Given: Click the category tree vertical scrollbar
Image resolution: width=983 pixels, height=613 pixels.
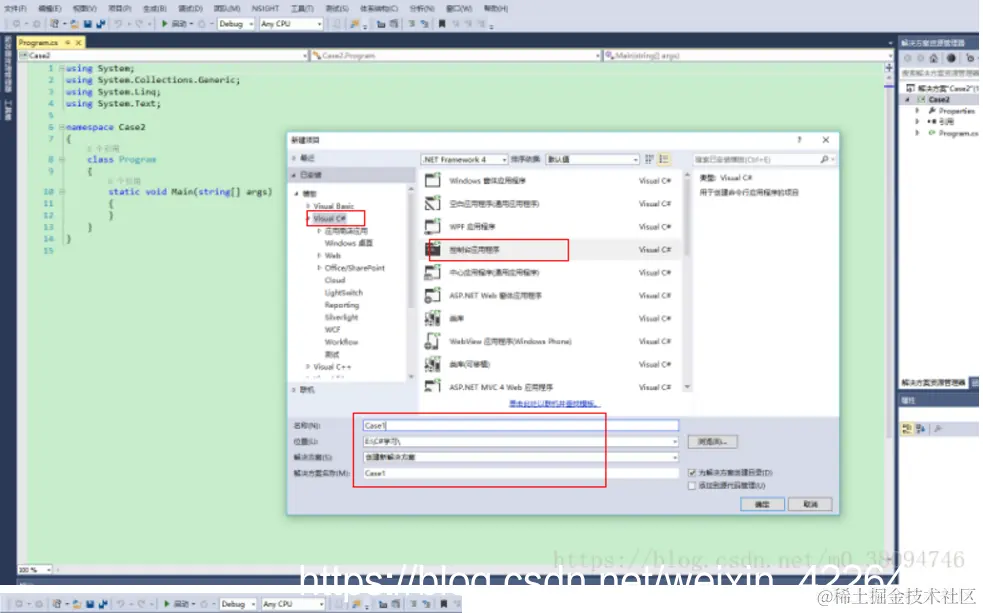Looking at the screenshot, I should click(x=411, y=282).
